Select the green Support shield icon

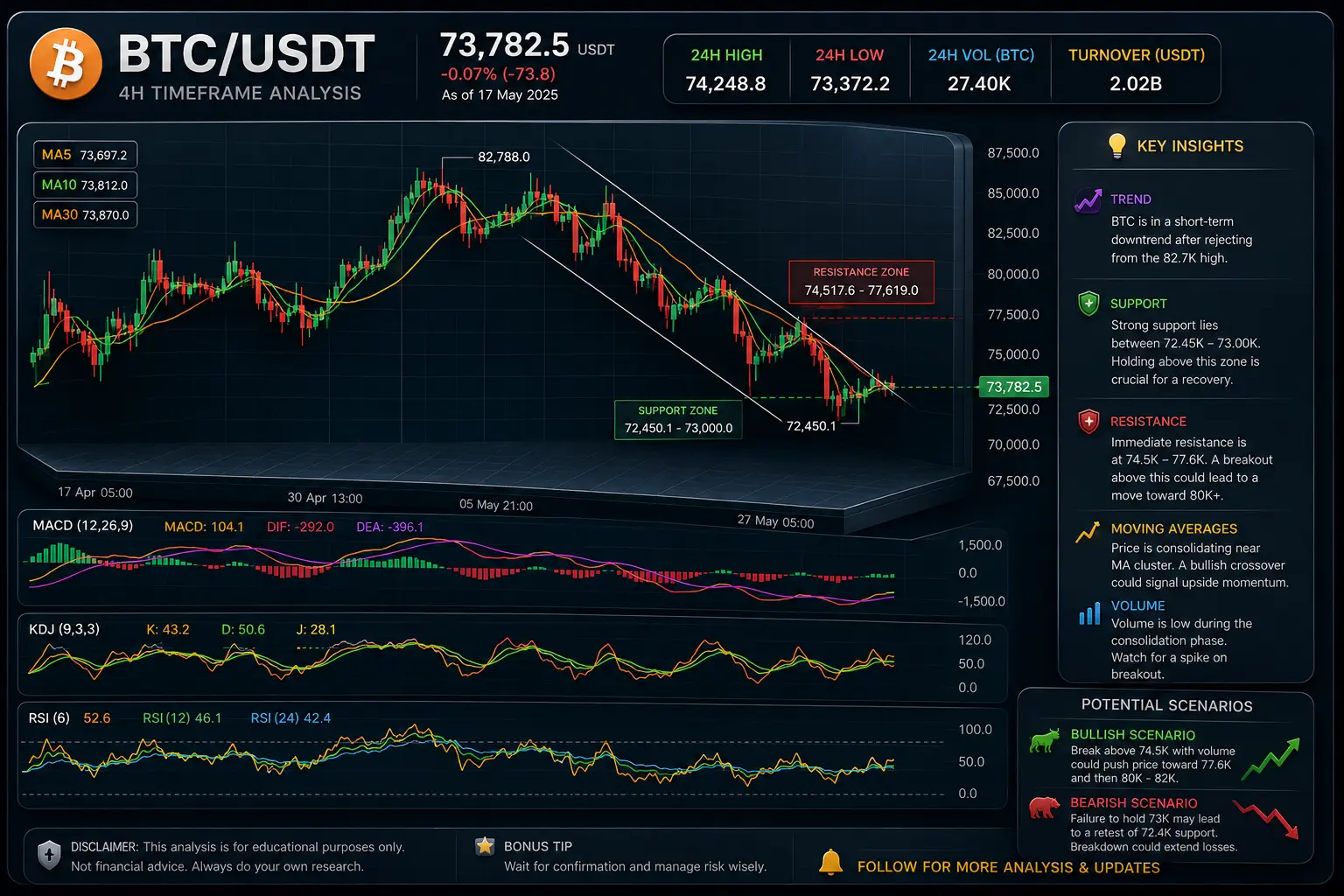[1088, 304]
